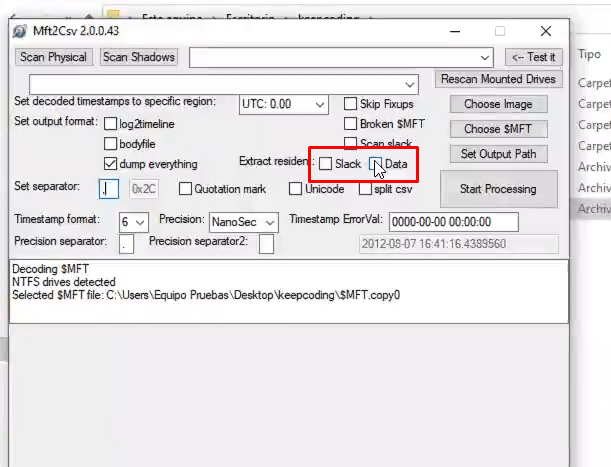611x467 pixels.
Task: Click the Scan Shadows button
Action: point(139,57)
